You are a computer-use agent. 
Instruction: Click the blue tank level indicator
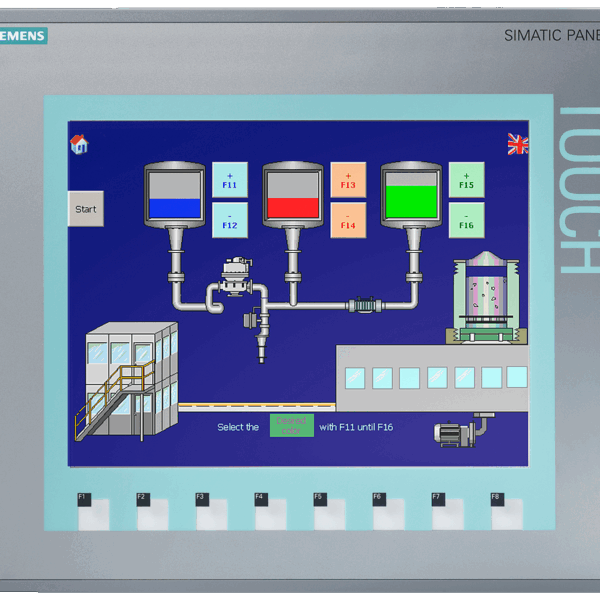[175, 207]
